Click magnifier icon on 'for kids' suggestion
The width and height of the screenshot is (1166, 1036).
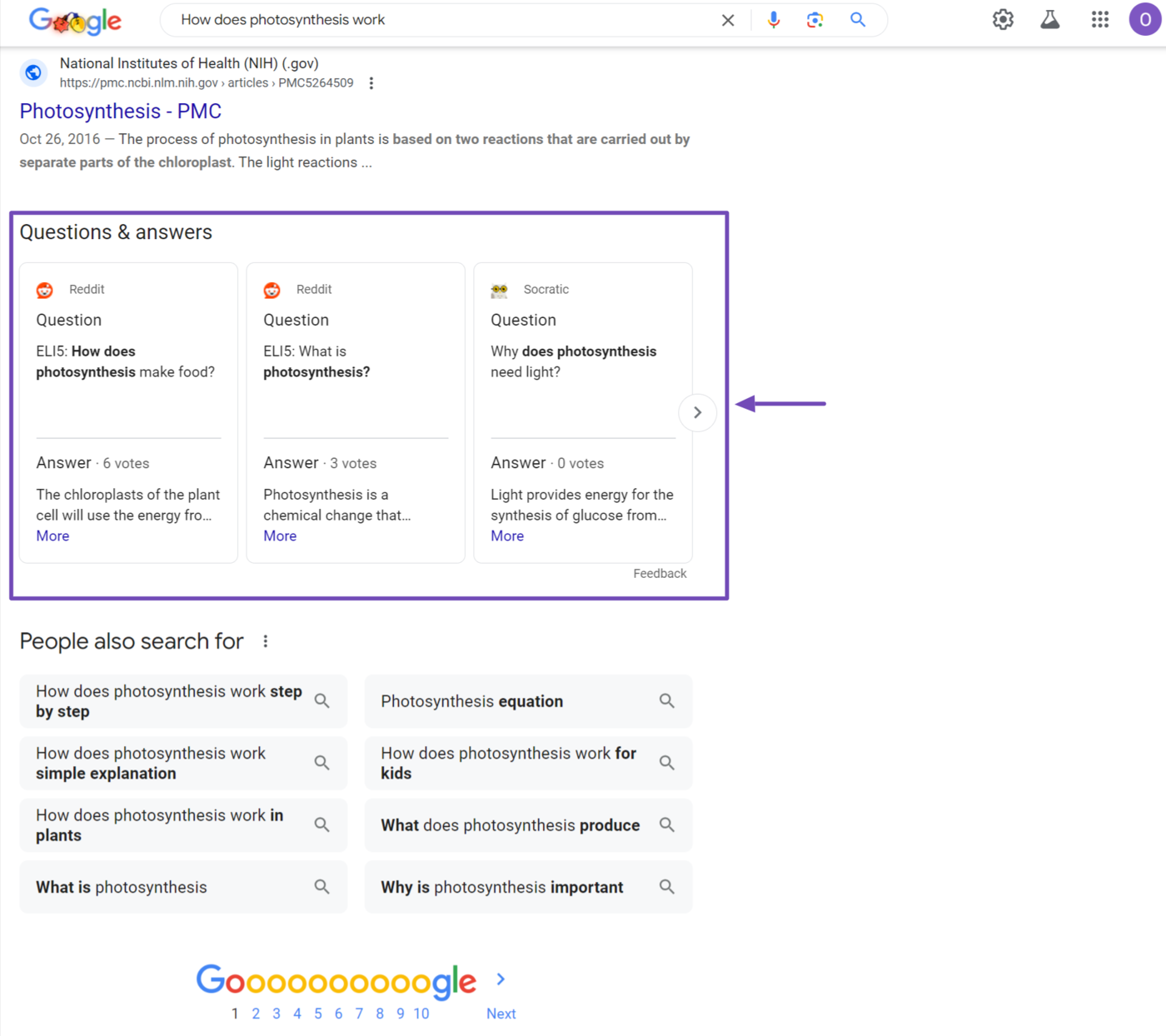(x=667, y=763)
